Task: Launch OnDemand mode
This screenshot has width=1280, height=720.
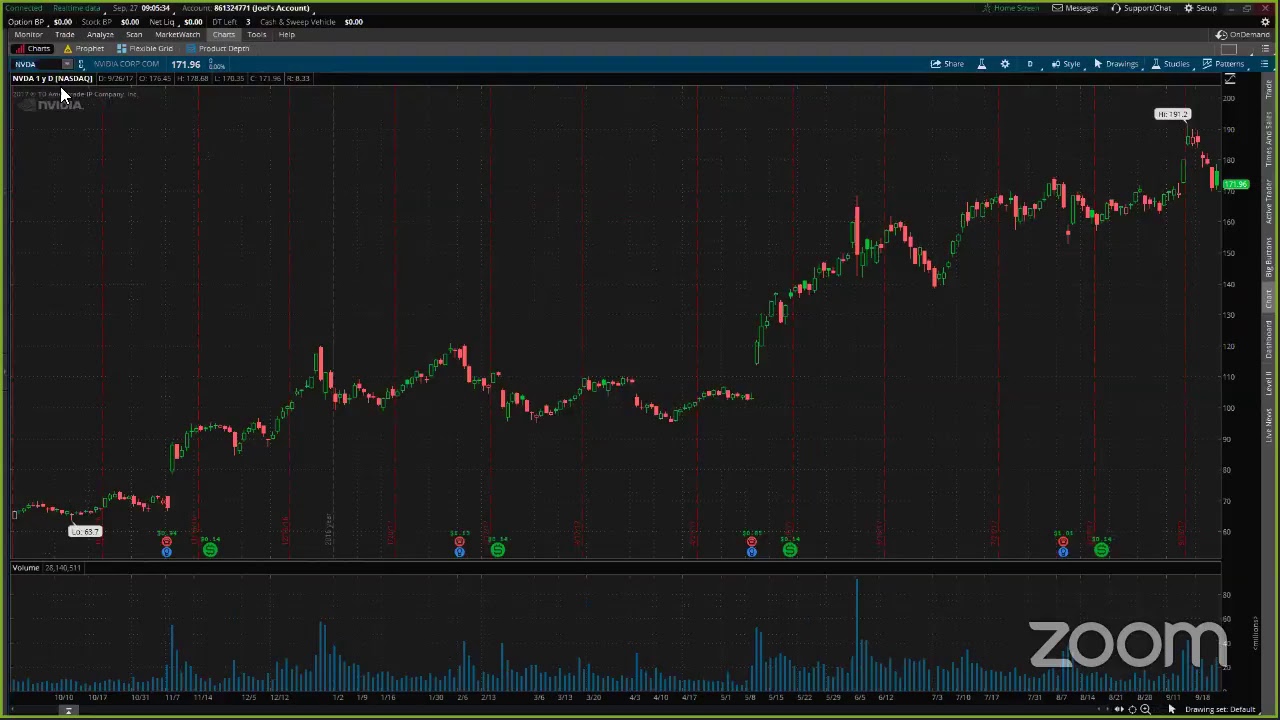Action: pyautogui.click(x=1243, y=35)
